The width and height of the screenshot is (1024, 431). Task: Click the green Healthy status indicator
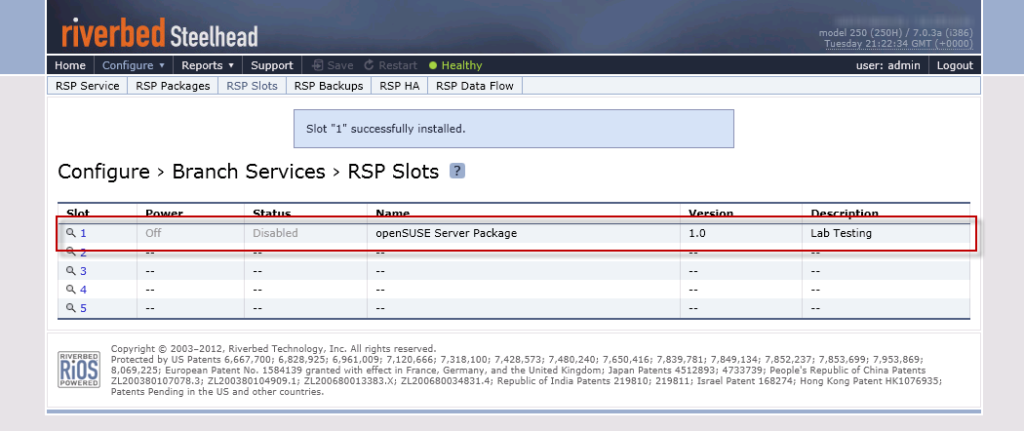click(x=433, y=65)
